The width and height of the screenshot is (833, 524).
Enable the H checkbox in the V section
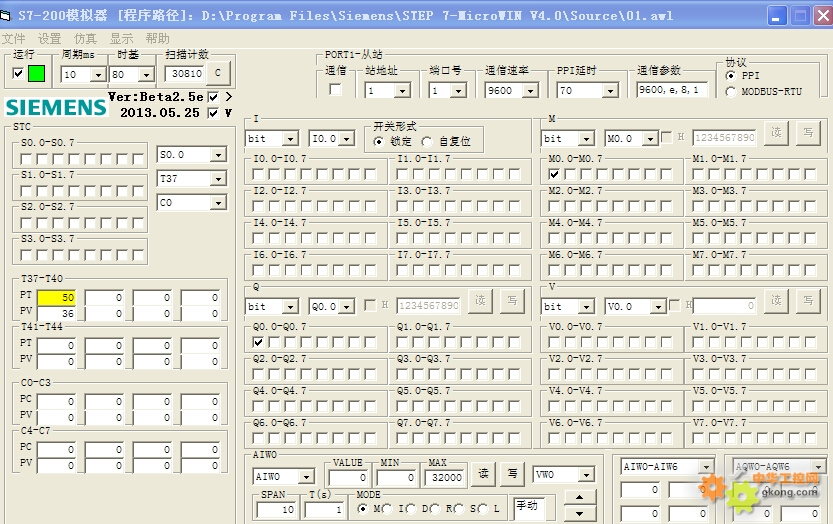pyautogui.click(x=675, y=305)
